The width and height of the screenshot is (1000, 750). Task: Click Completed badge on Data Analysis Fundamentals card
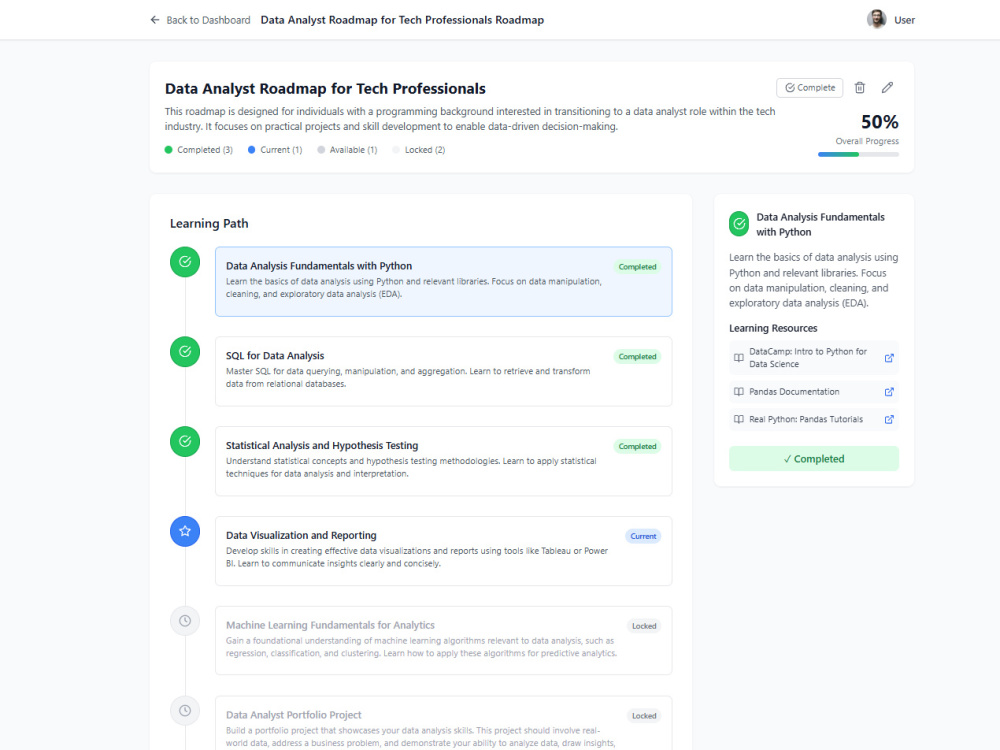tap(637, 267)
